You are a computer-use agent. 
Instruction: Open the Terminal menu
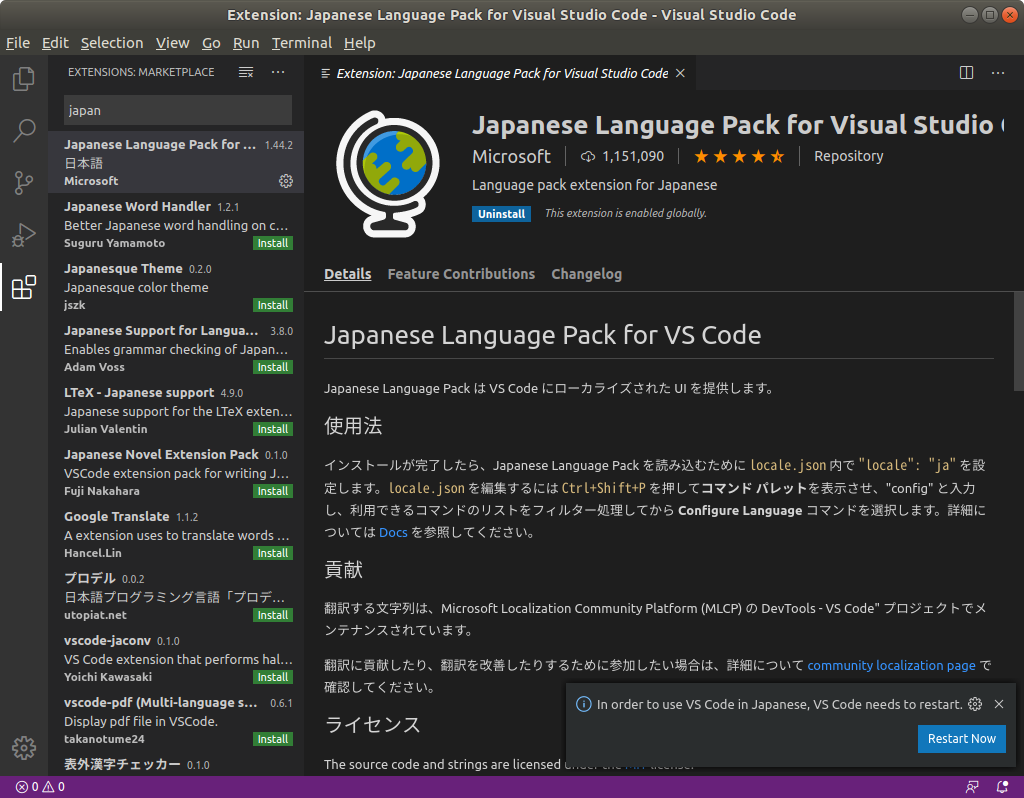point(302,43)
